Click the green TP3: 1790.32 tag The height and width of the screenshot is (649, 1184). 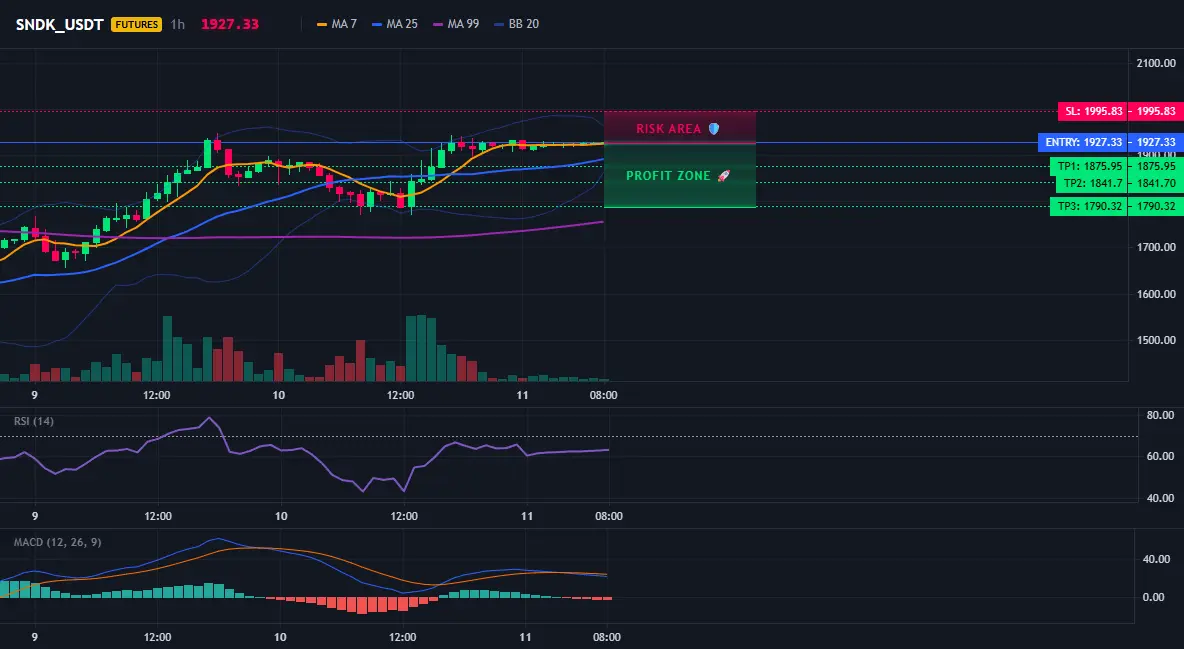point(1089,206)
